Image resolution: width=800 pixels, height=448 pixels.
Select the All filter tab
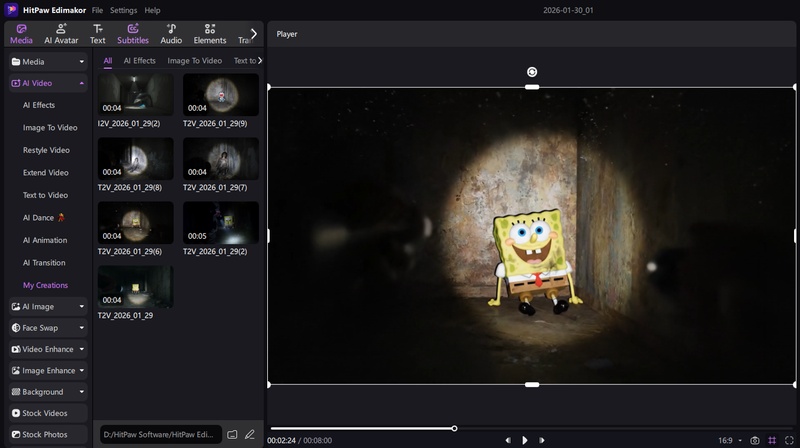pos(108,61)
